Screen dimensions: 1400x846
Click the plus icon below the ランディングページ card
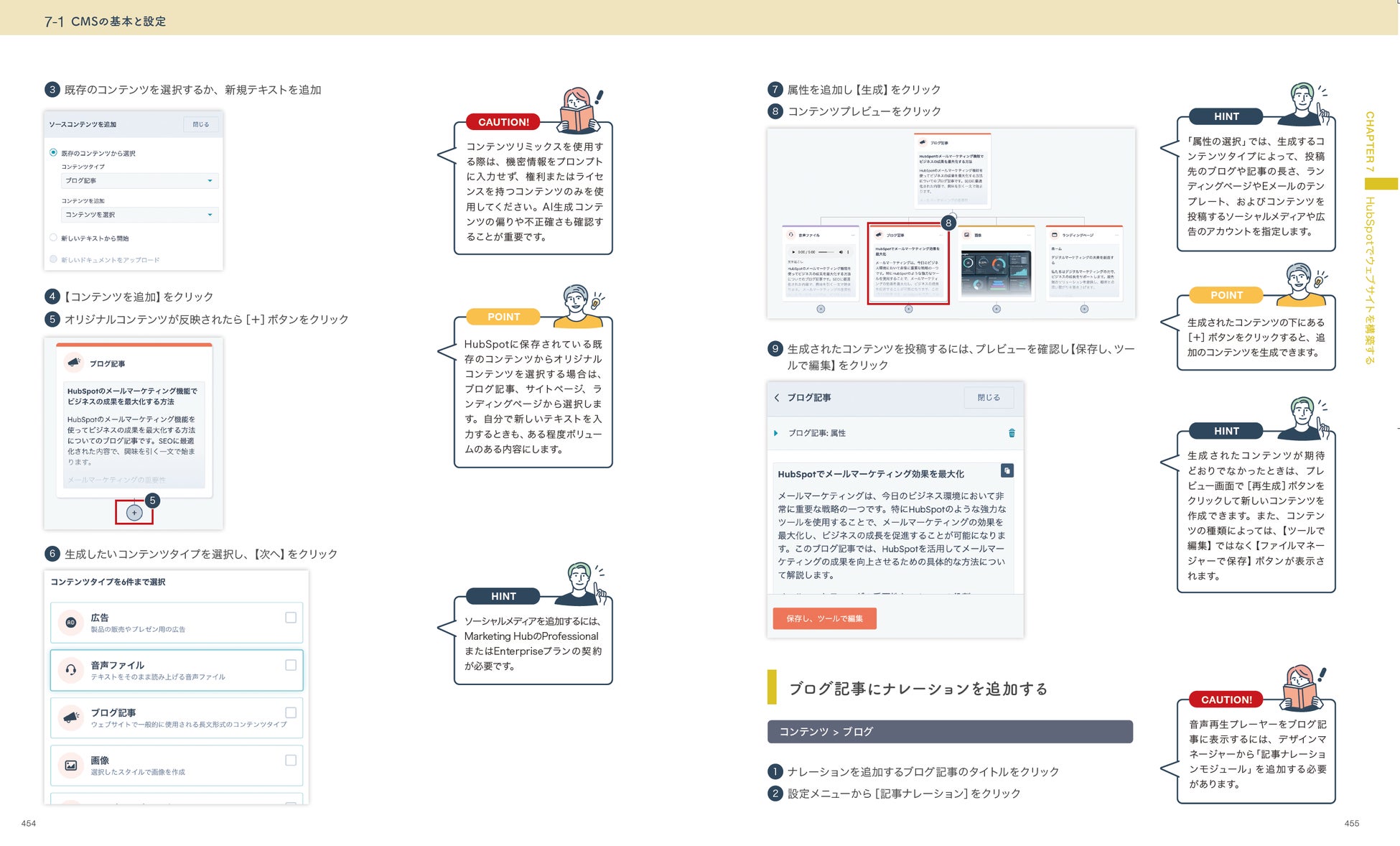tap(1084, 309)
